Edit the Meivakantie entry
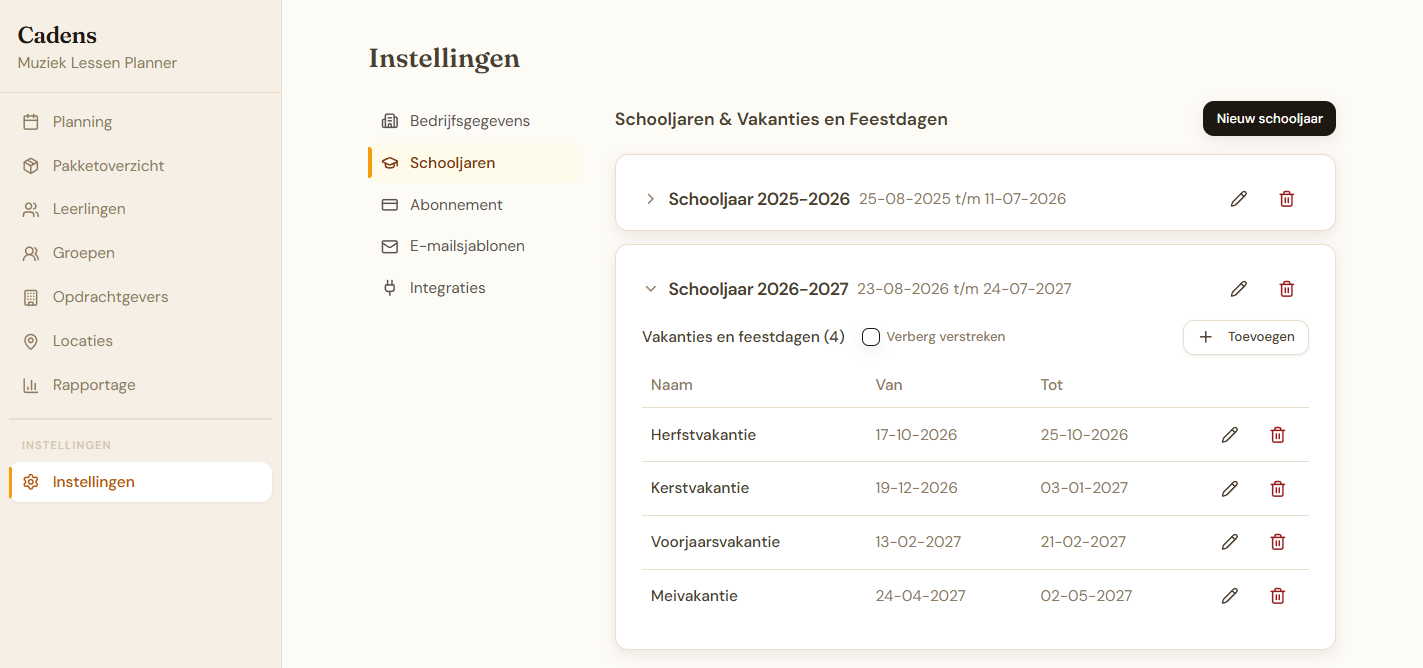Image resolution: width=1423 pixels, height=668 pixels. tap(1229, 595)
